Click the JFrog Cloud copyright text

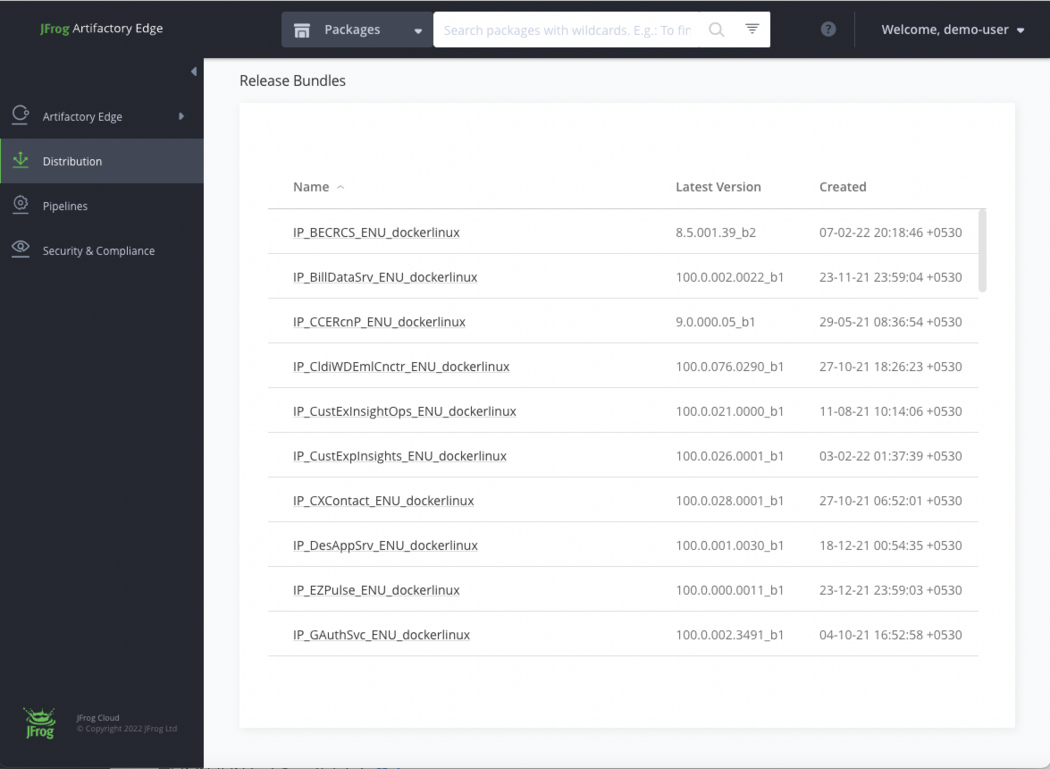tap(127, 723)
